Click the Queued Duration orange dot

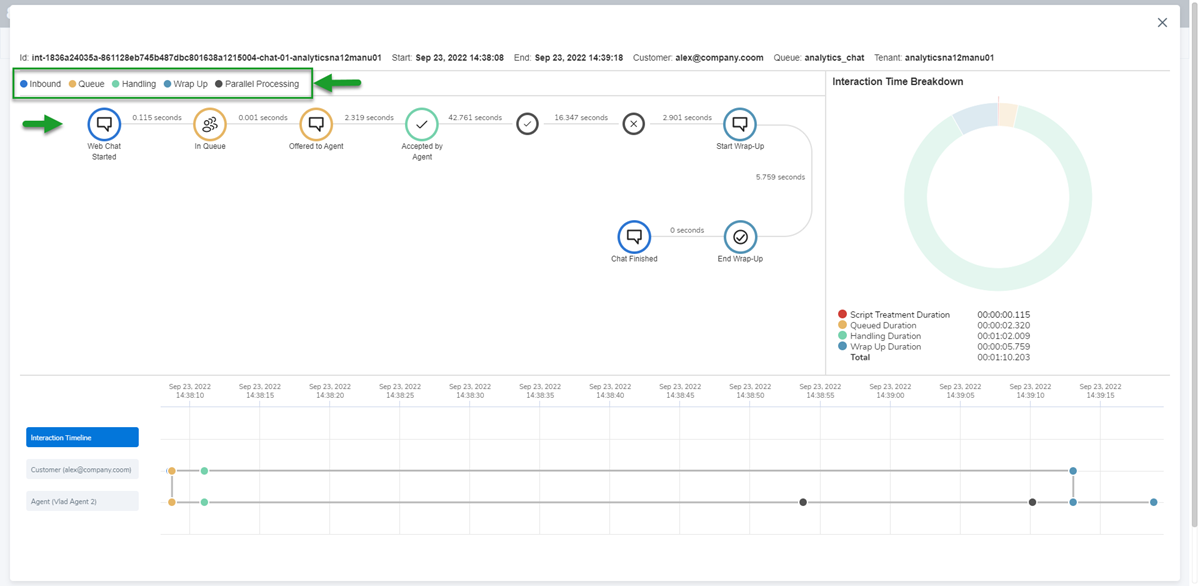point(842,325)
